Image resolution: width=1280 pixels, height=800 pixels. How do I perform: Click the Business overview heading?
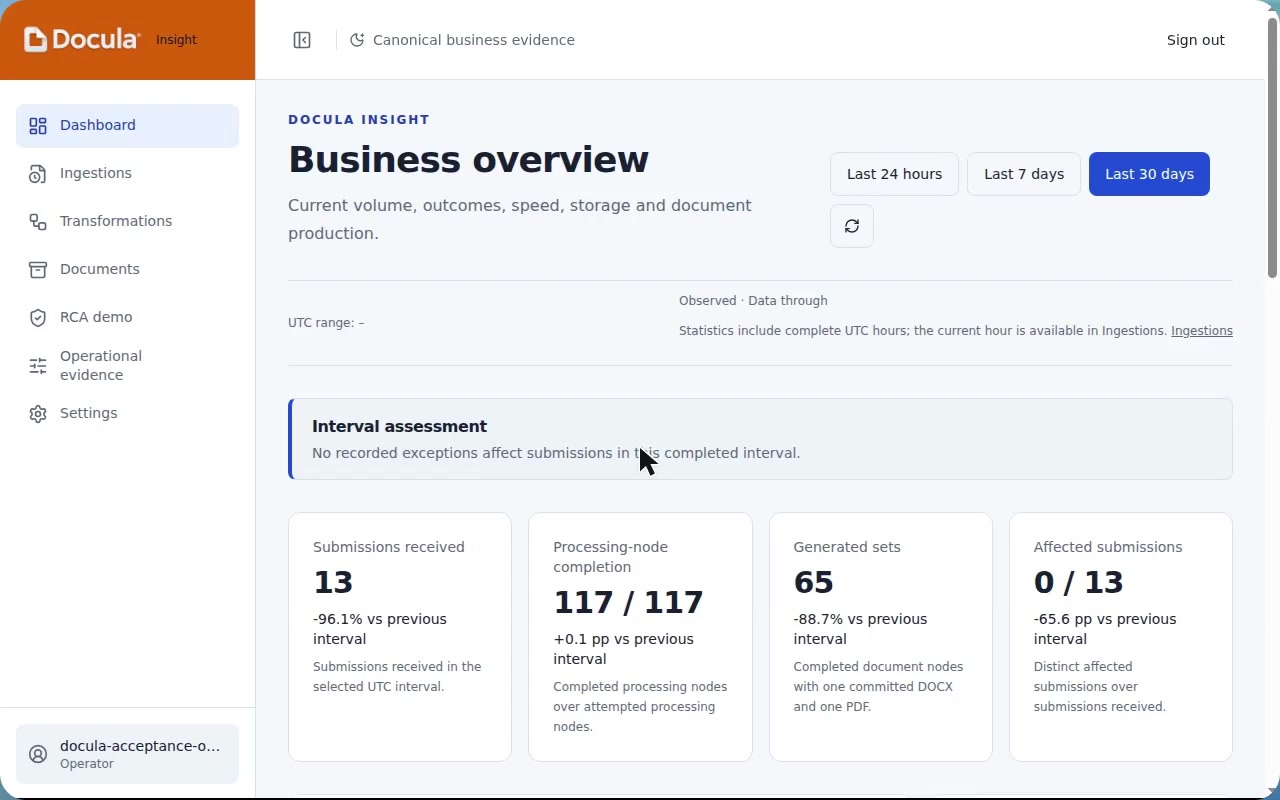tap(468, 160)
